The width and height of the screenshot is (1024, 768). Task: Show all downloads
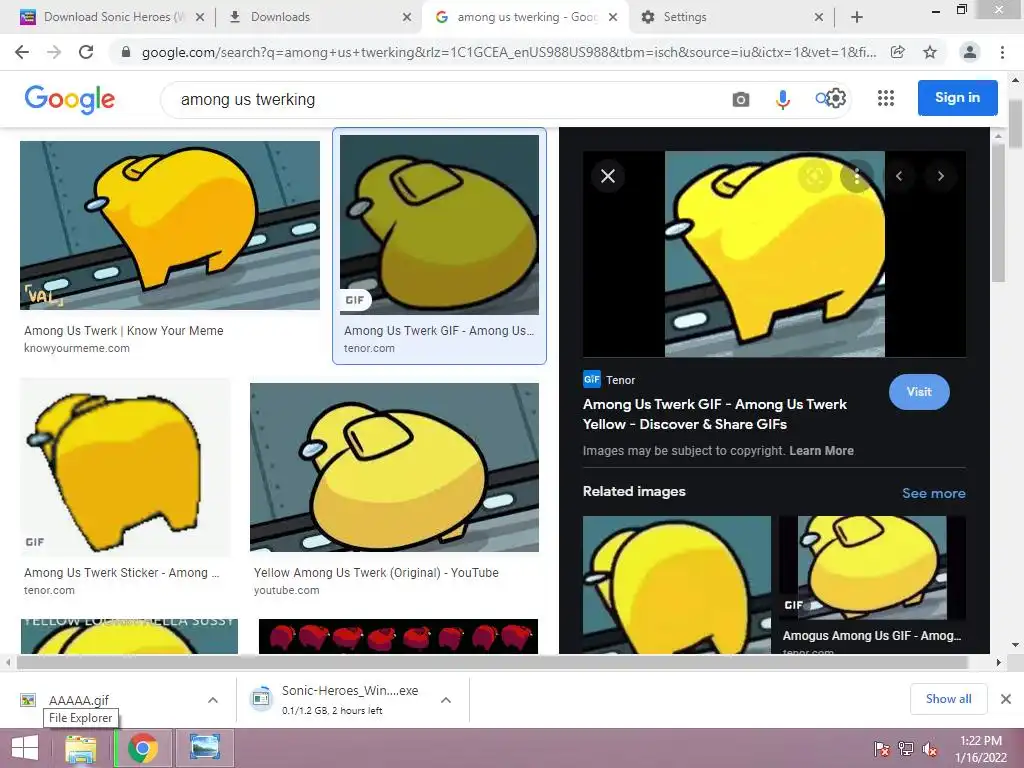tap(948, 699)
